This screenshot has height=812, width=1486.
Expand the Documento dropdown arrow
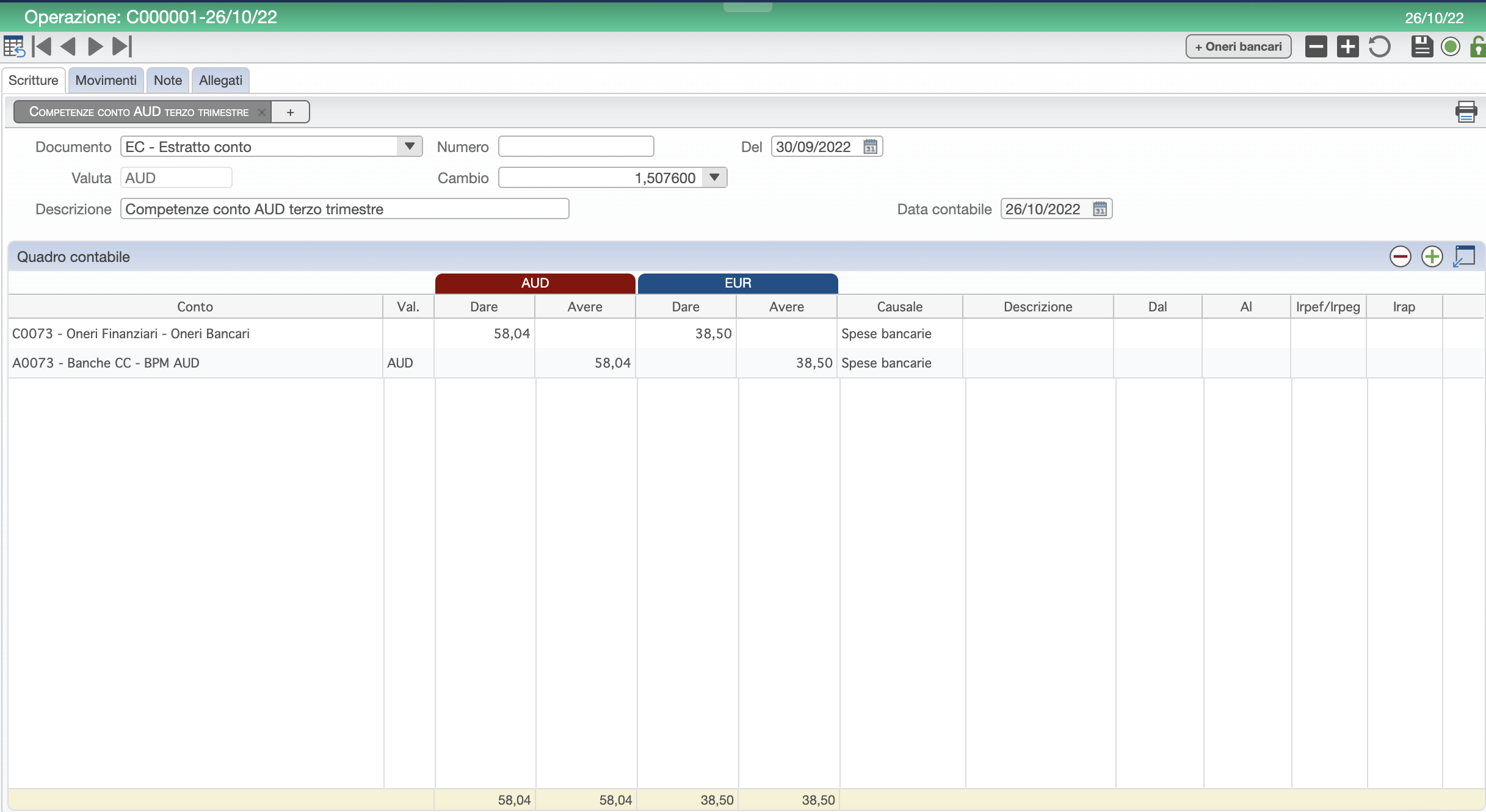(410, 147)
